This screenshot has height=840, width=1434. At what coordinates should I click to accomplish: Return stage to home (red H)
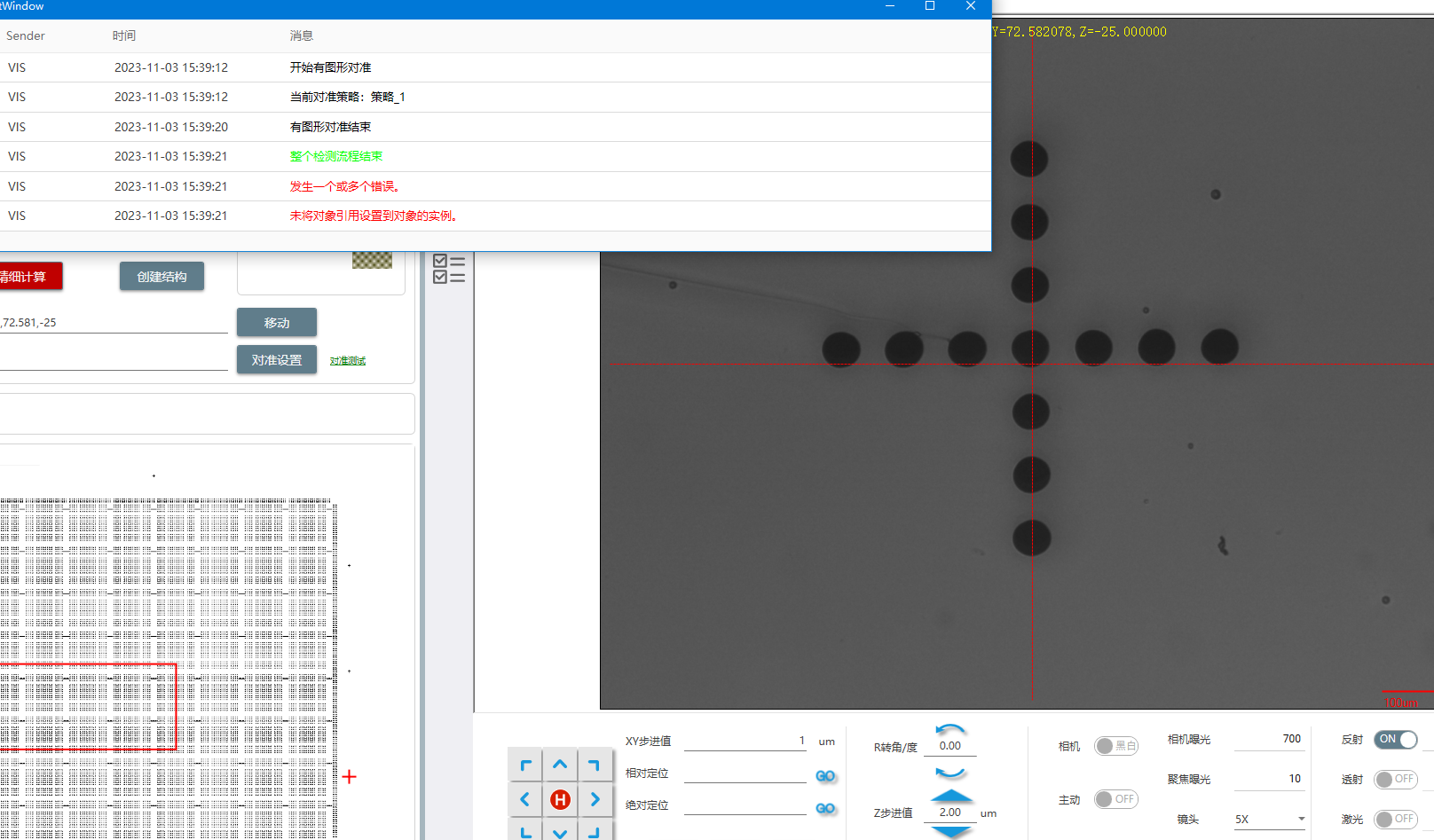point(560,799)
